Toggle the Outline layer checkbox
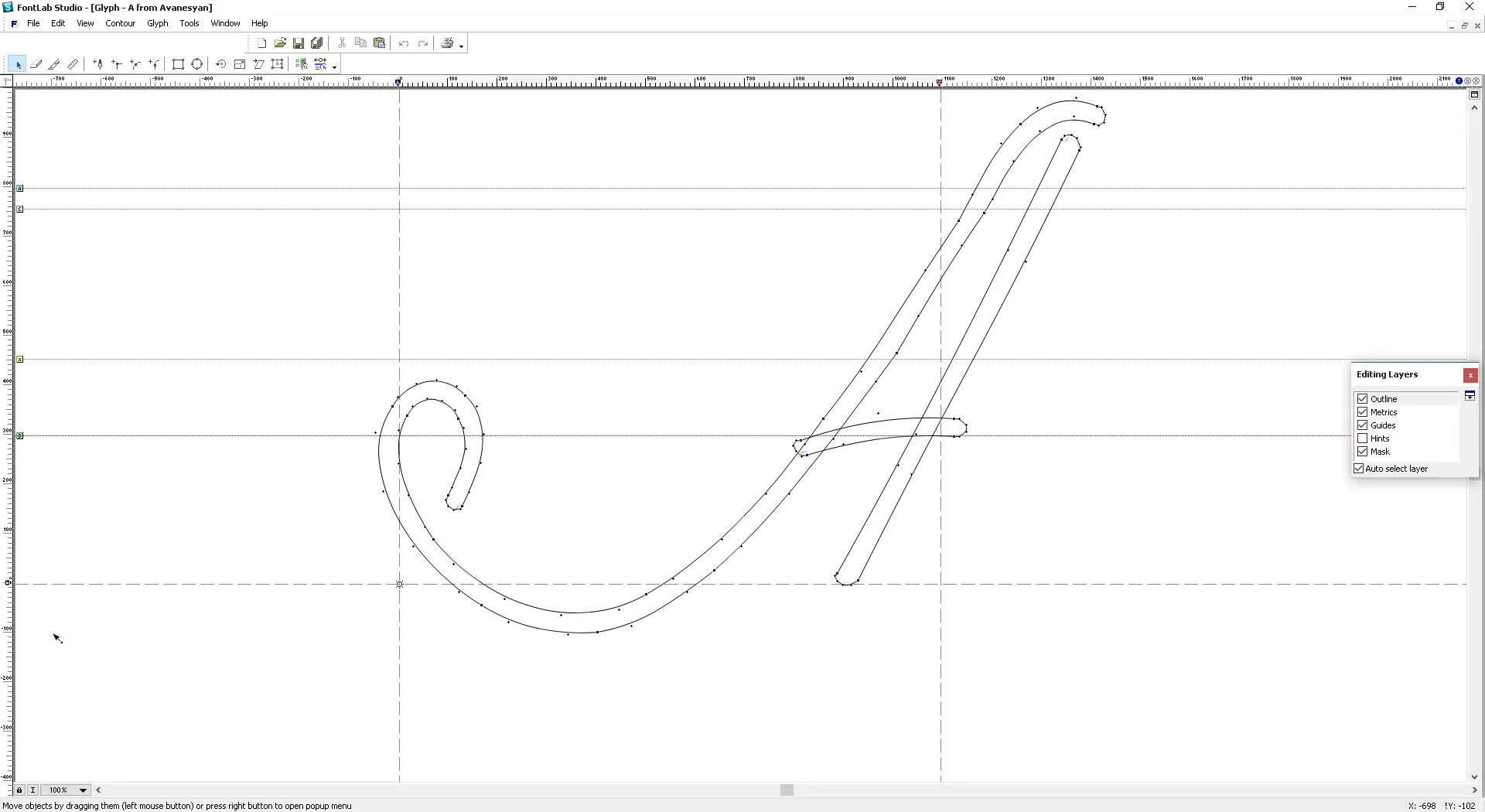Viewport: 1485px width, 812px height. tap(1363, 399)
